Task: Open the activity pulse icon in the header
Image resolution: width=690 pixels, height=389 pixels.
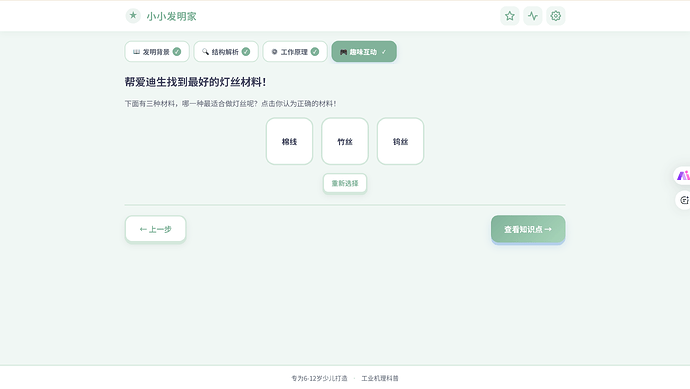Action: pos(532,16)
